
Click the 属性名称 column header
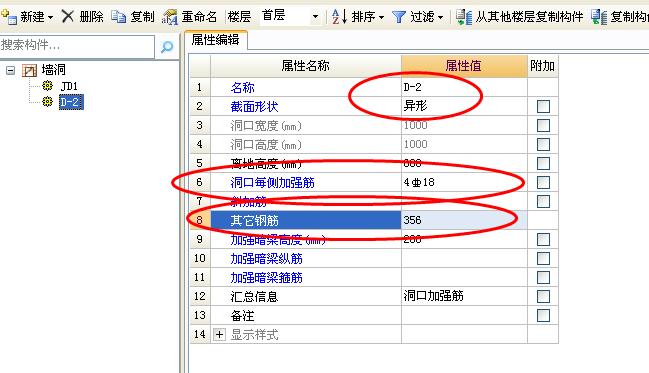pyautogui.click(x=306, y=66)
